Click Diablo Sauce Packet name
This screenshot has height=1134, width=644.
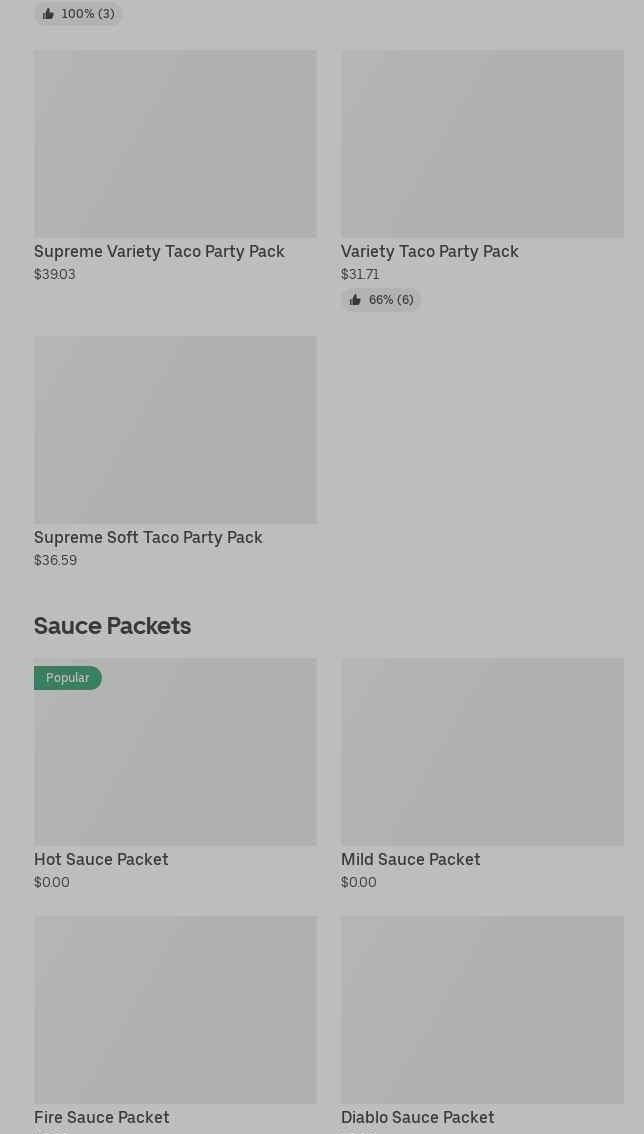417,1117
